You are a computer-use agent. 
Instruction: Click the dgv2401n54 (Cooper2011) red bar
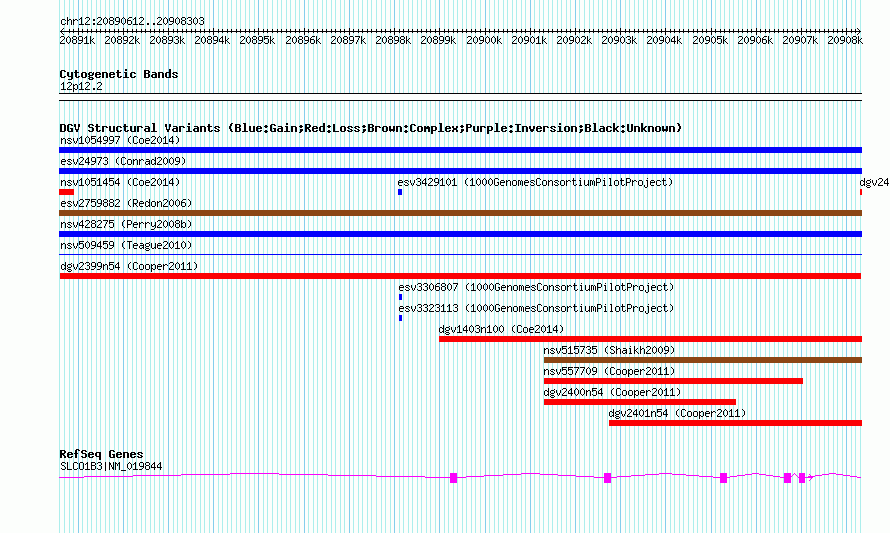click(x=736, y=423)
